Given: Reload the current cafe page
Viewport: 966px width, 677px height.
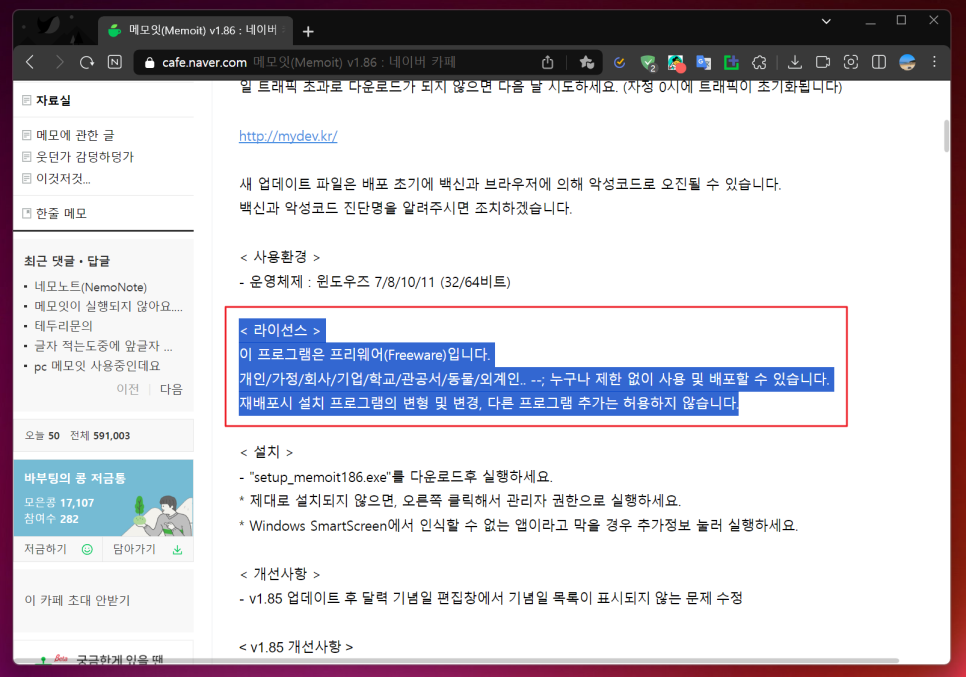Looking at the screenshot, I should [87, 62].
